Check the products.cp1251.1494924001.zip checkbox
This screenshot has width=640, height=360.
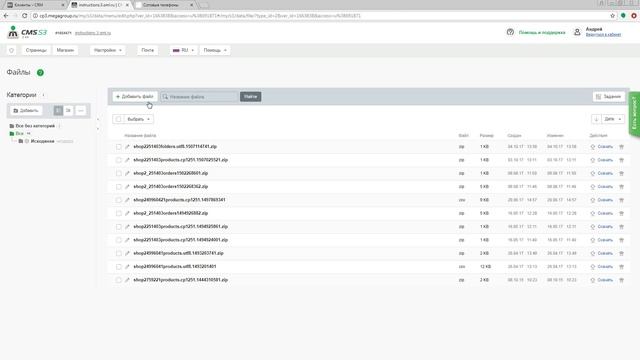[118, 240]
